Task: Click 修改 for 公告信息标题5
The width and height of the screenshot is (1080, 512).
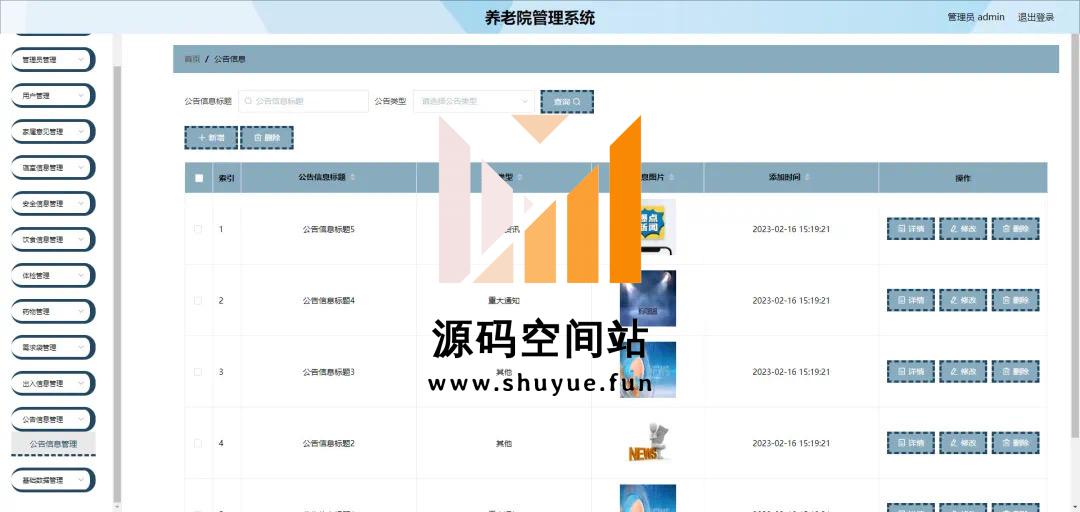Action: (x=963, y=229)
